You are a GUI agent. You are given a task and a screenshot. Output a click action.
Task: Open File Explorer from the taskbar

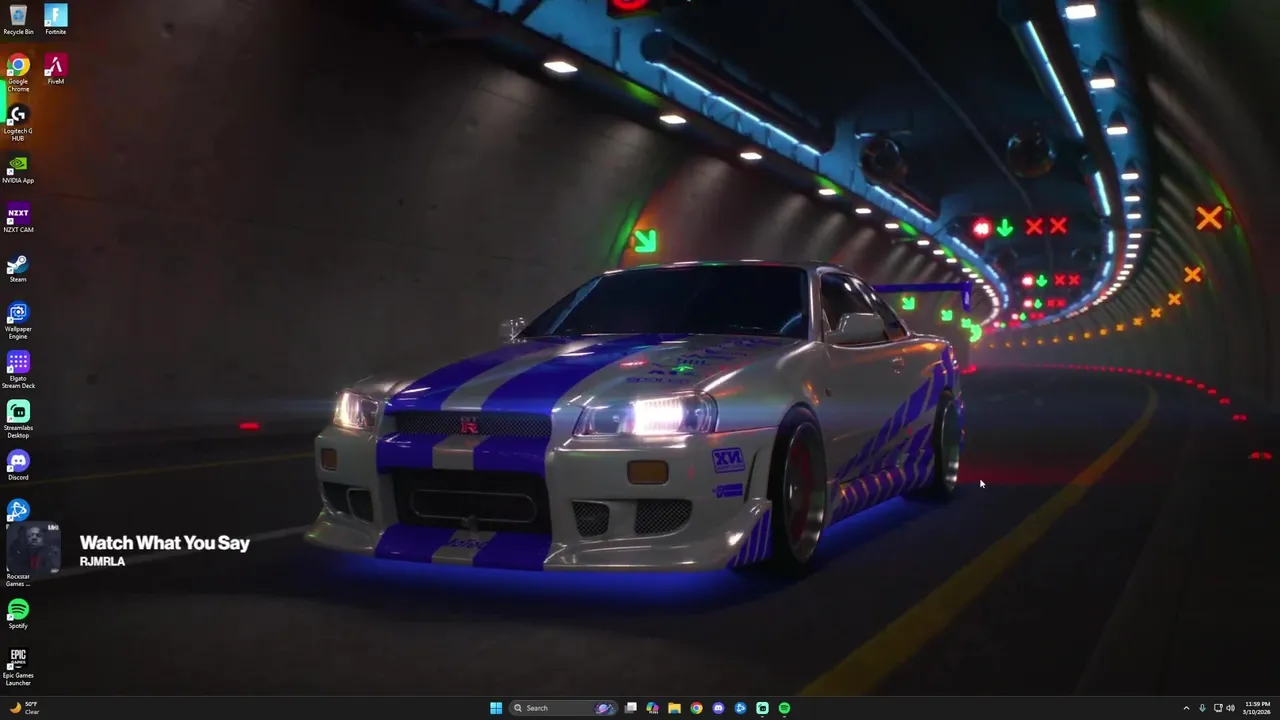tap(675, 708)
